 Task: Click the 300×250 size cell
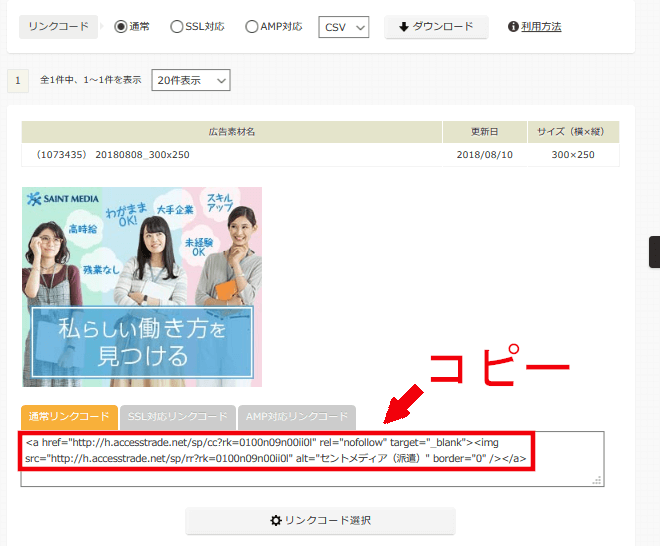pos(573,154)
